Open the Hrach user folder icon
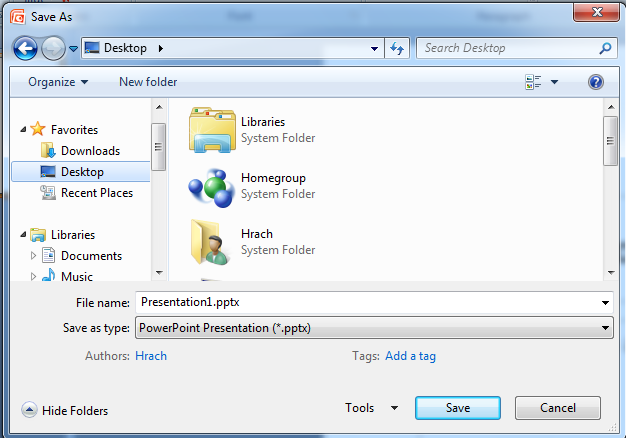The width and height of the screenshot is (626, 438). 211,241
